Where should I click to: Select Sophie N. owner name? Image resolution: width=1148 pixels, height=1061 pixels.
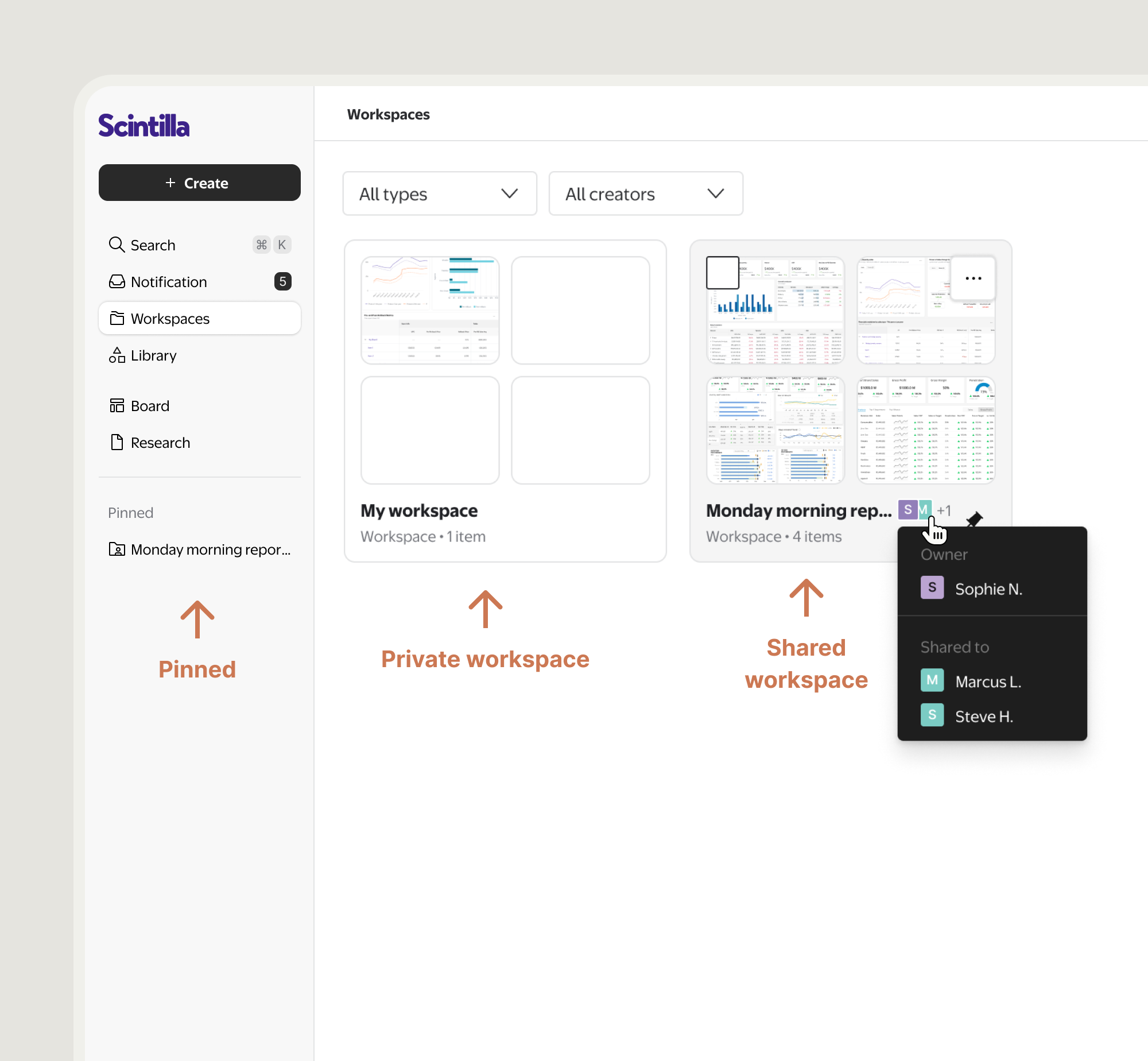point(989,589)
